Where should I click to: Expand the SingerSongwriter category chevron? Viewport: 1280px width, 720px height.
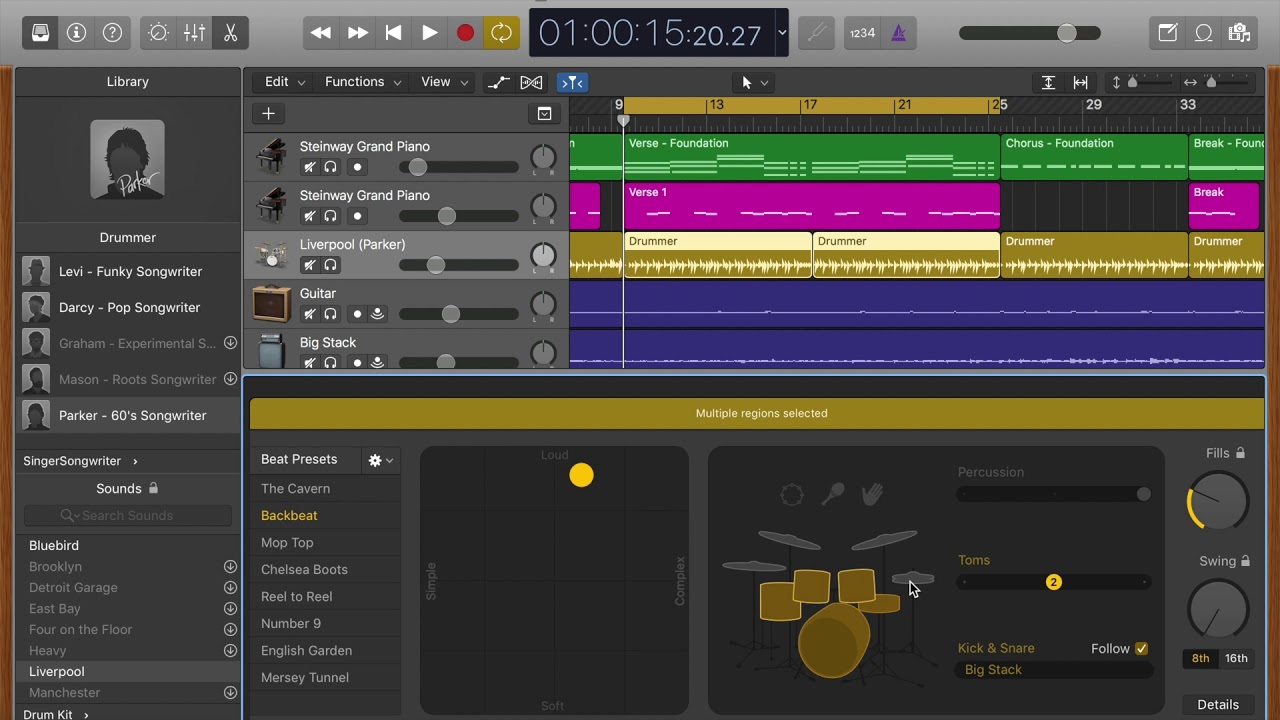pyautogui.click(x=135, y=461)
